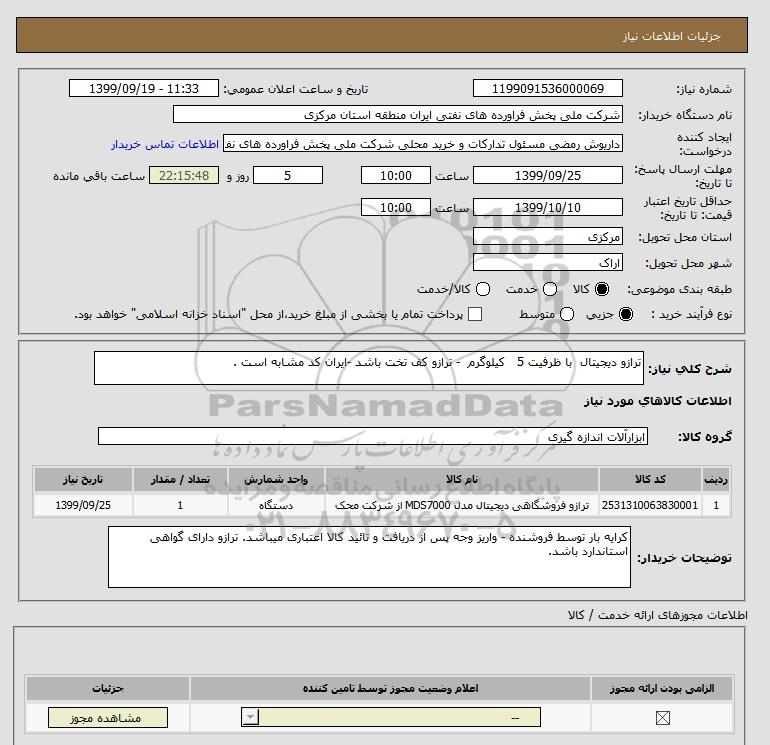Click the request creator field داریوش رمضی
This screenshot has width=770, height=745.
click(x=423, y=143)
